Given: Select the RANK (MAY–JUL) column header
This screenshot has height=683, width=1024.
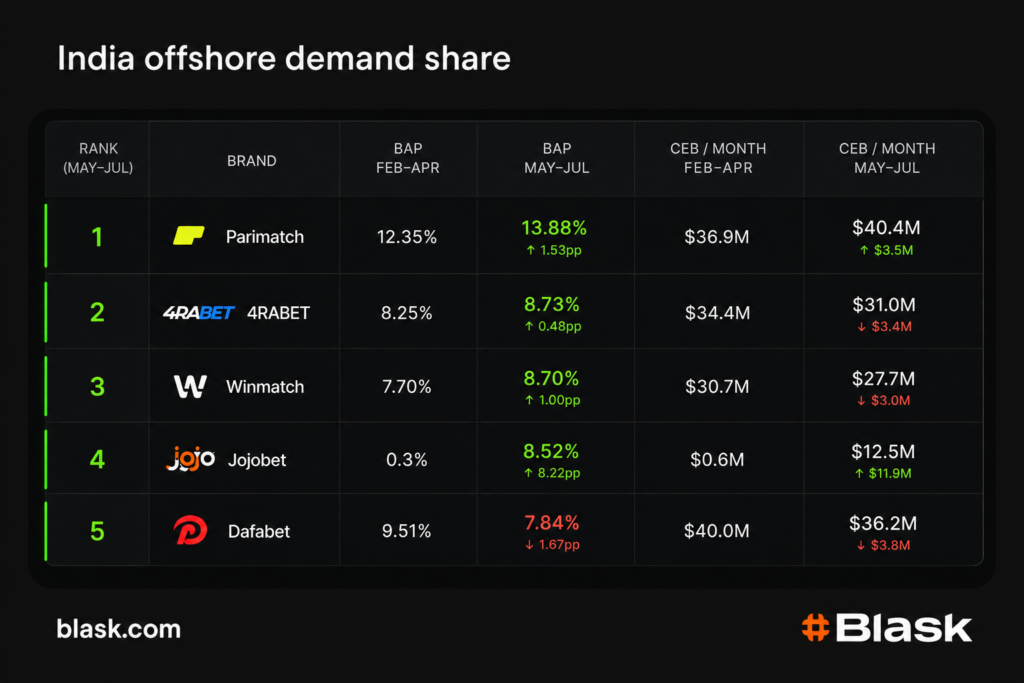Looking at the screenshot, I should (x=98, y=158).
